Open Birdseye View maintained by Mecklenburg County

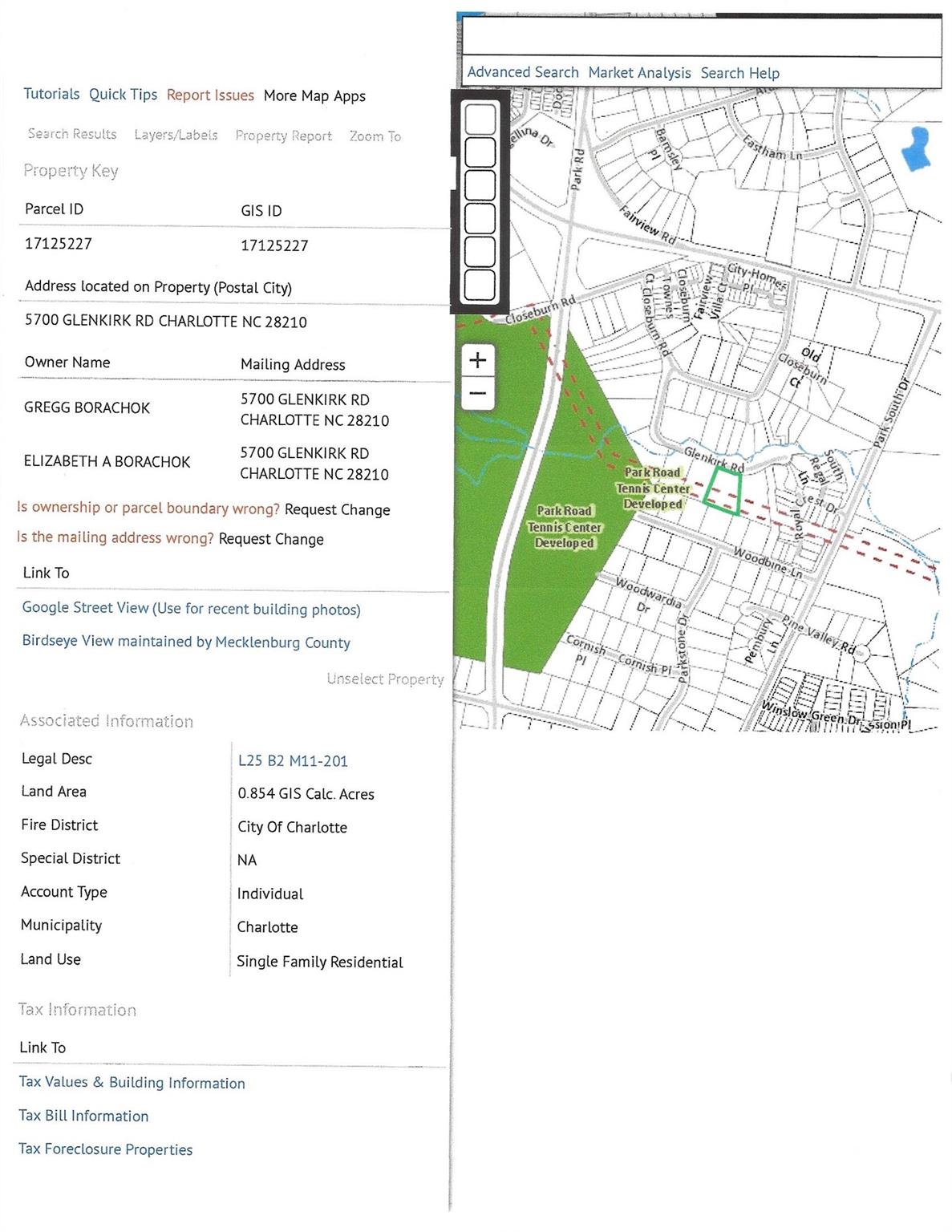pos(186,642)
